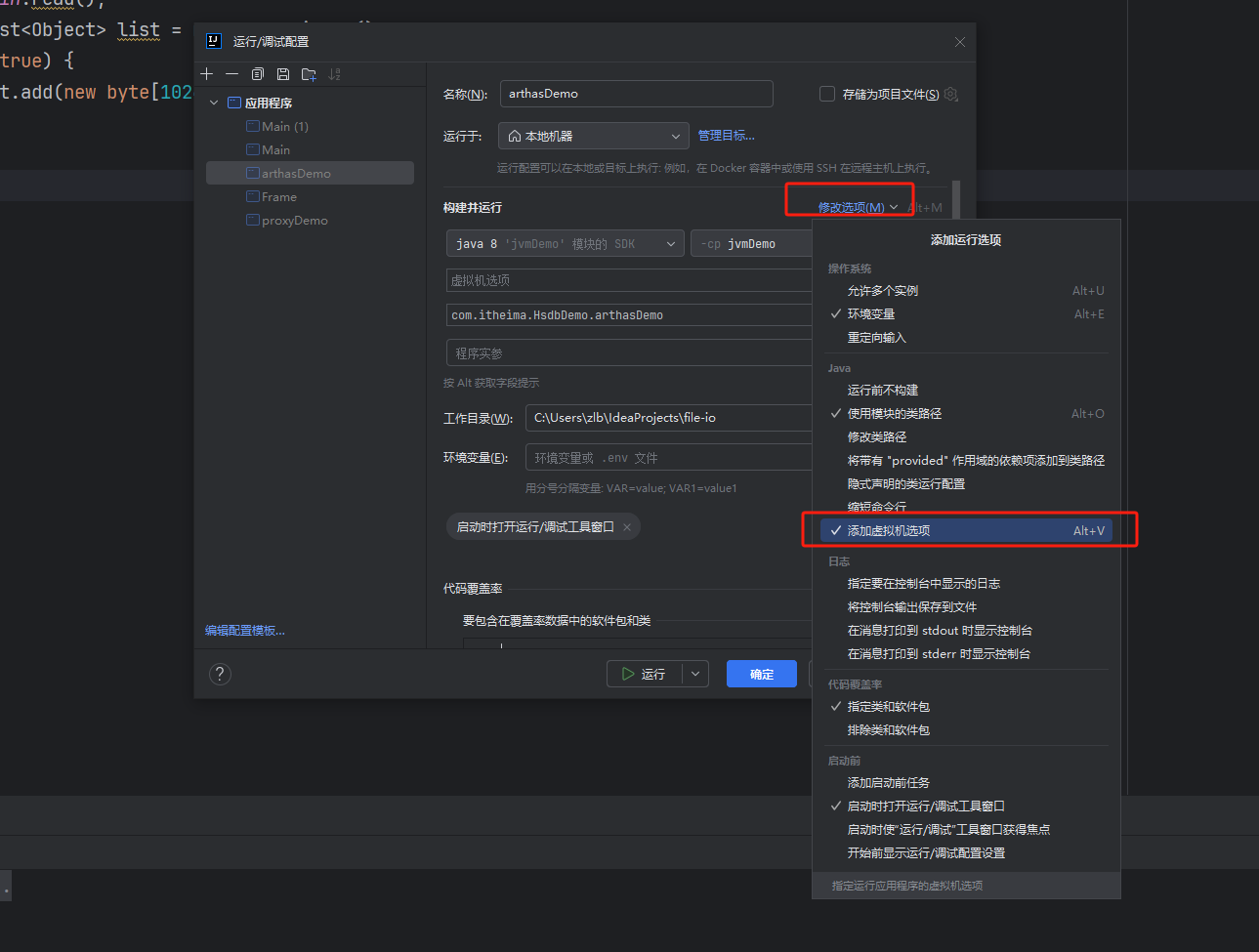The width and height of the screenshot is (1259, 952).
Task: Toggle 启动时打开运行/调试工具窗口 in the menu
Action: [966, 807]
